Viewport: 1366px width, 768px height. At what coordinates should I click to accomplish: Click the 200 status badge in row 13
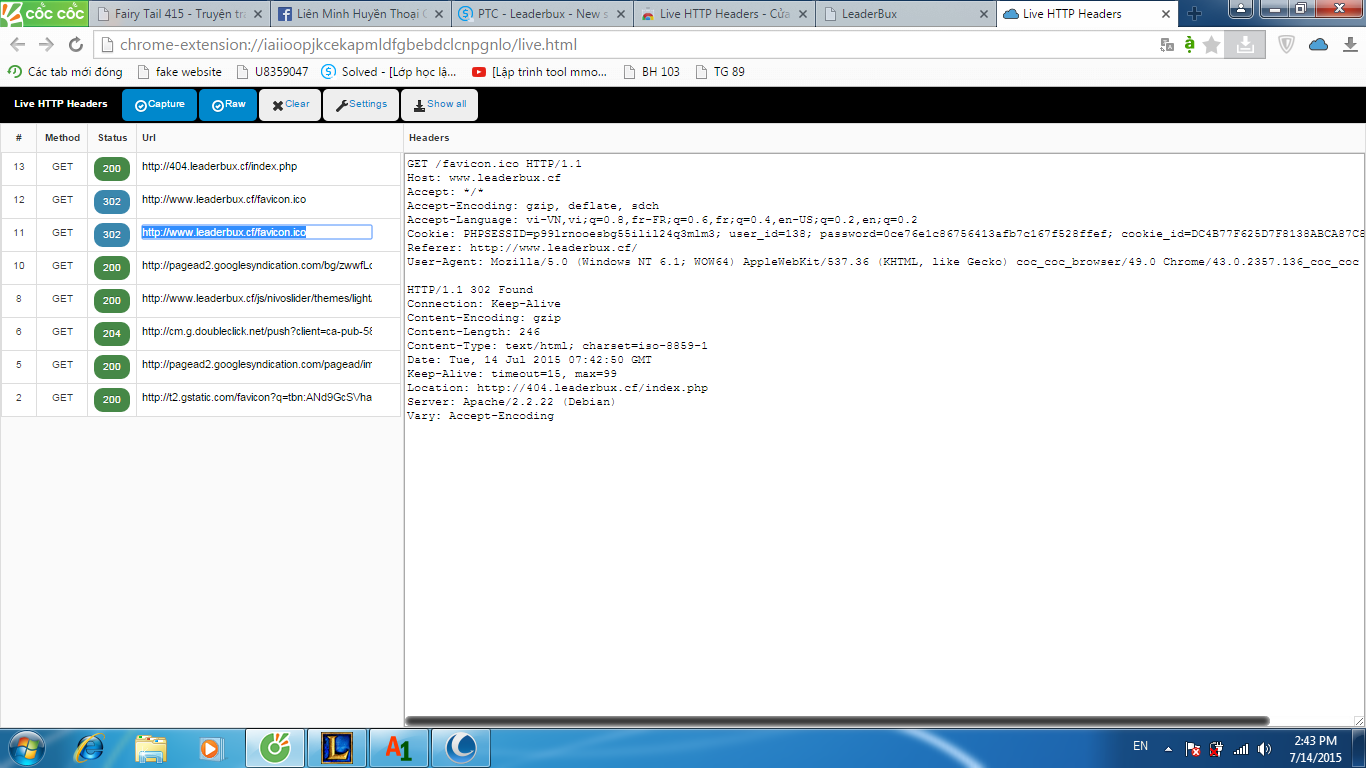coord(112,168)
